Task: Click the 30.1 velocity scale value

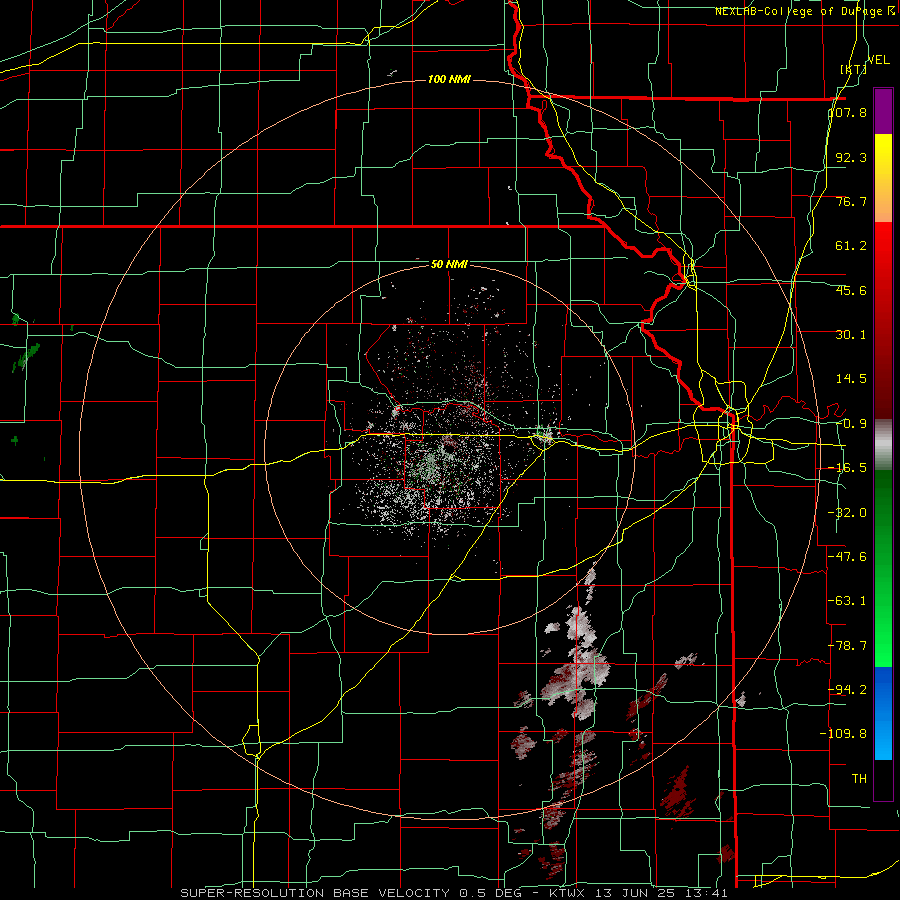Action: click(x=851, y=335)
